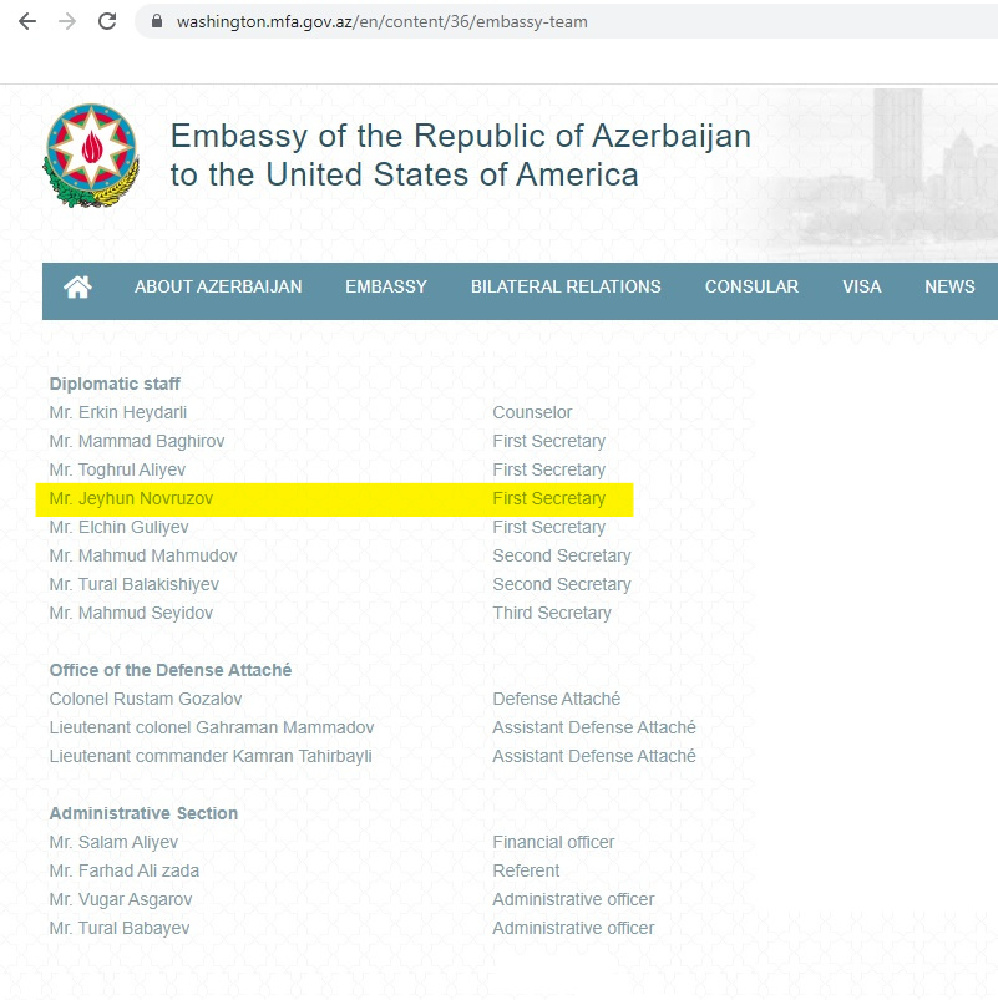This screenshot has height=1000, width=998.
Task: Click the Office of the Defense Attaché heading
Action: [x=170, y=670]
